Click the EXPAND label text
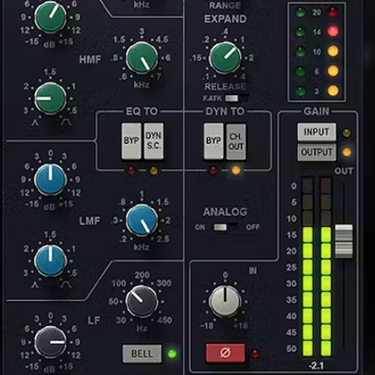The height and width of the screenshot is (375, 375). (225, 19)
